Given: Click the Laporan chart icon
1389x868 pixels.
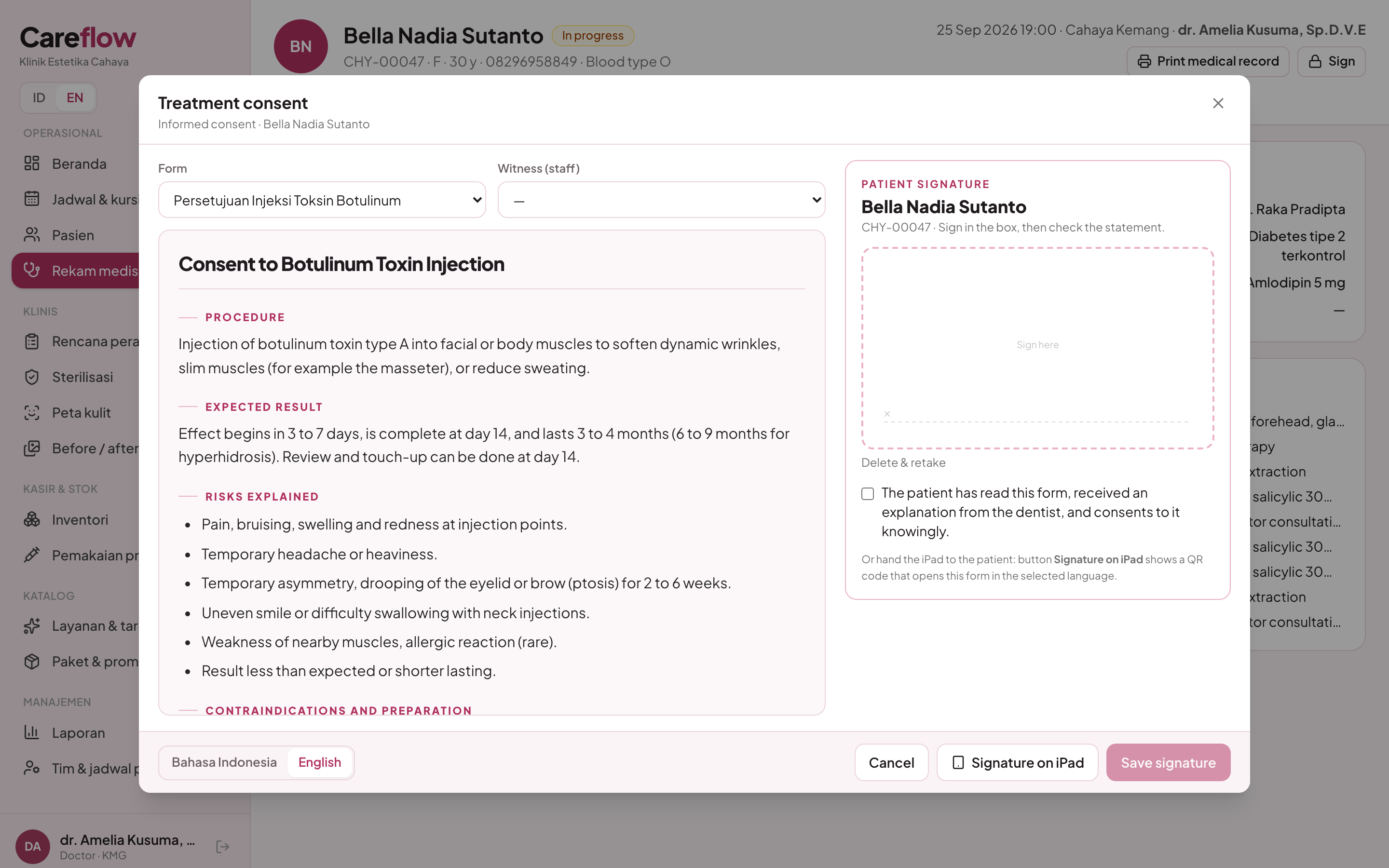Looking at the screenshot, I should (31, 732).
